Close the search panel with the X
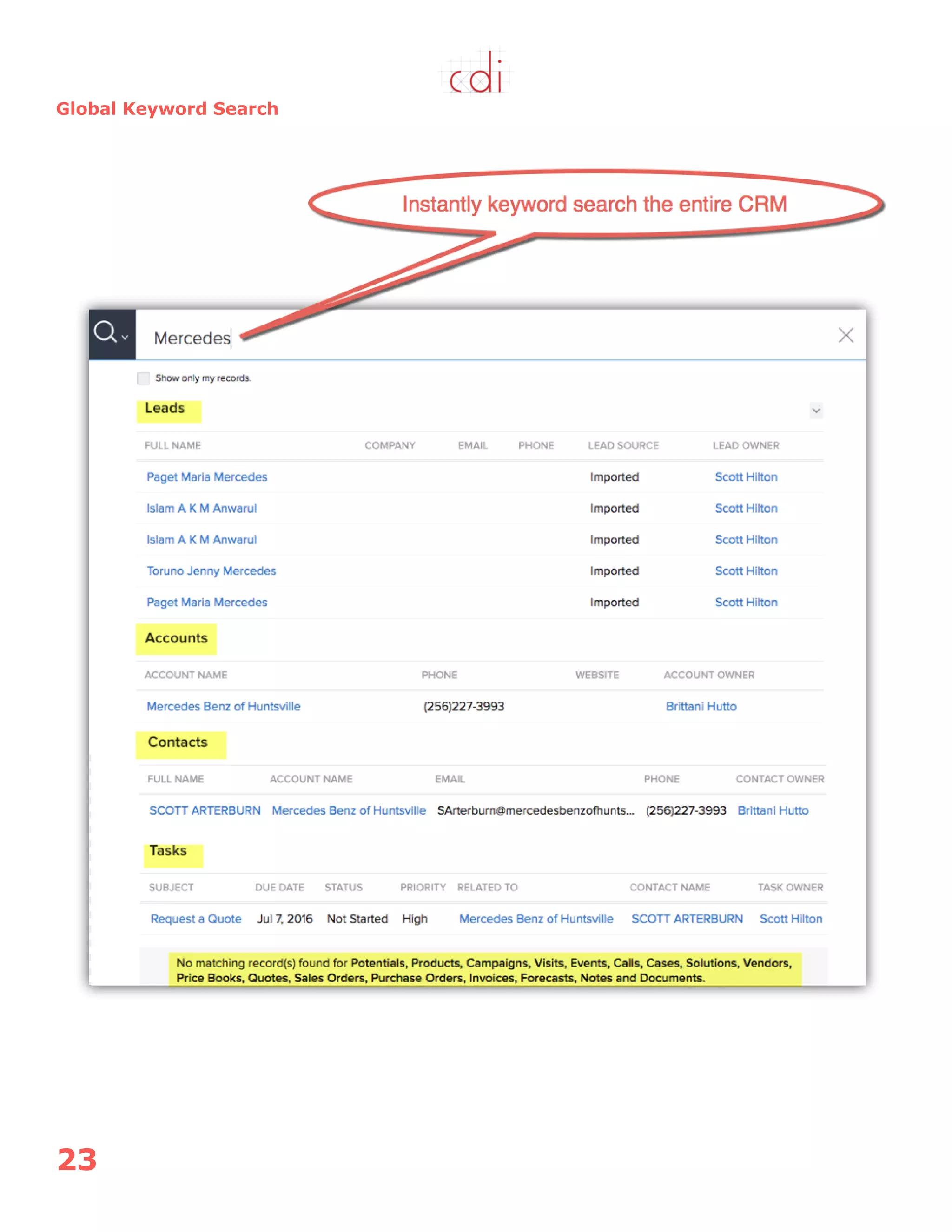The width and height of the screenshot is (952, 1232). click(846, 335)
